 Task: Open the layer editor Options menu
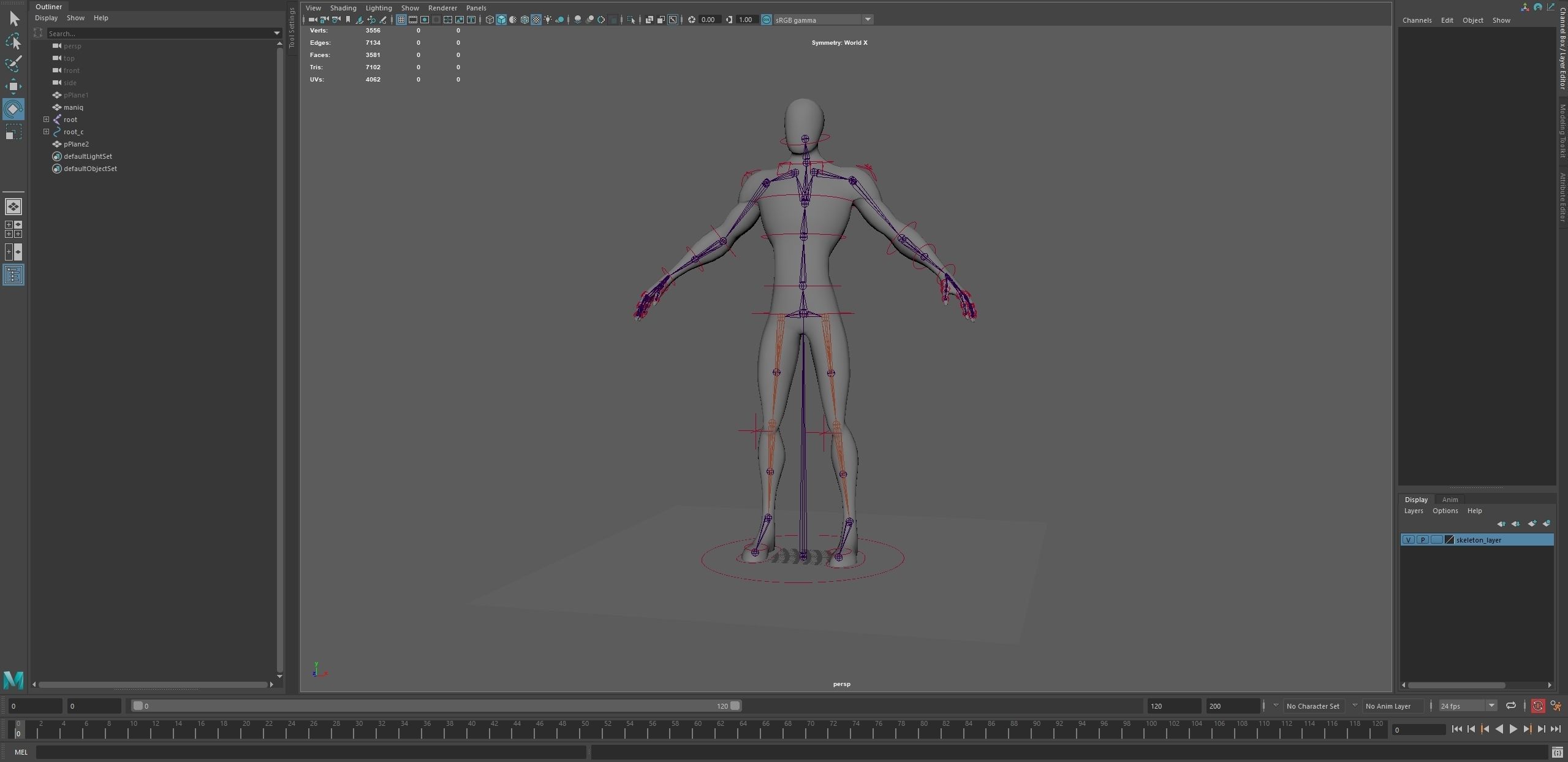click(x=1445, y=511)
